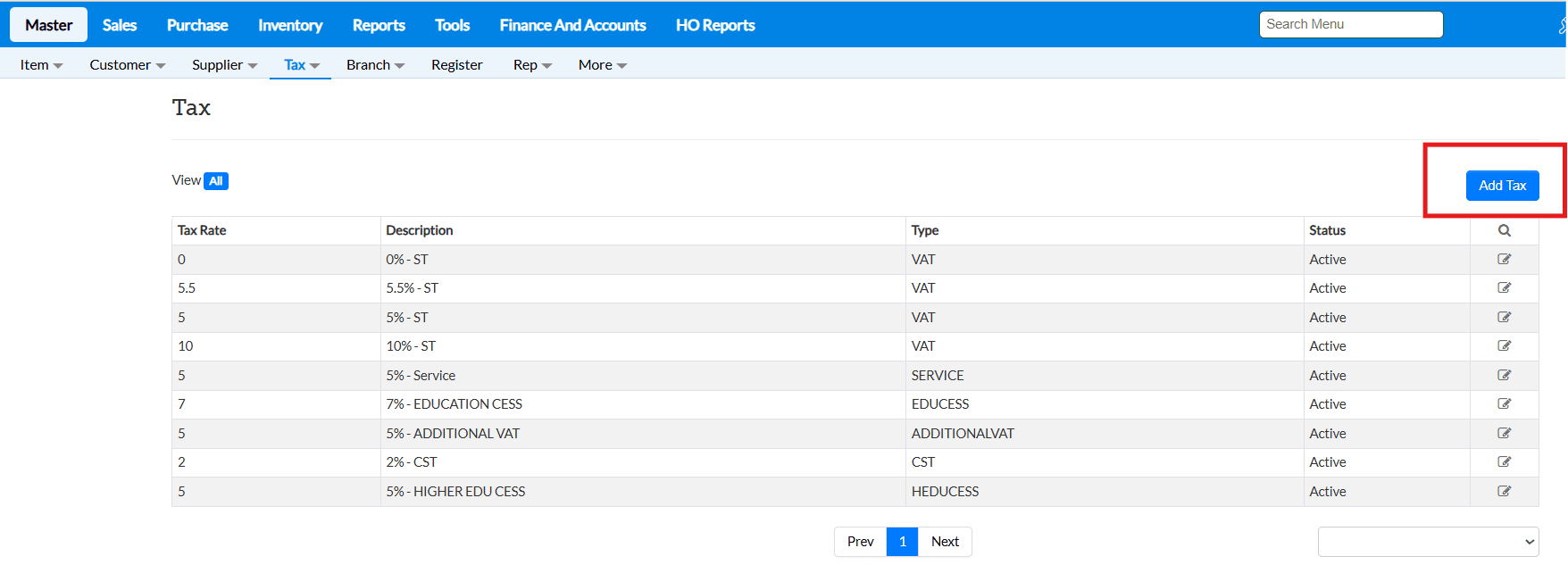The image size is (1568, 573).
Task: Switch to Finance And Accounts menu
Action: [x=572, y=25]
